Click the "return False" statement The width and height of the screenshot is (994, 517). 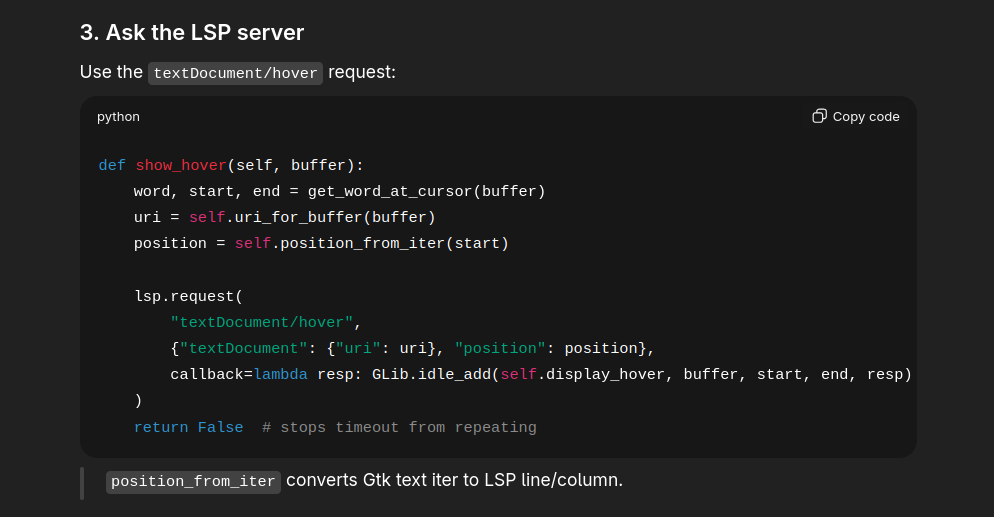[x=188, y=428]
